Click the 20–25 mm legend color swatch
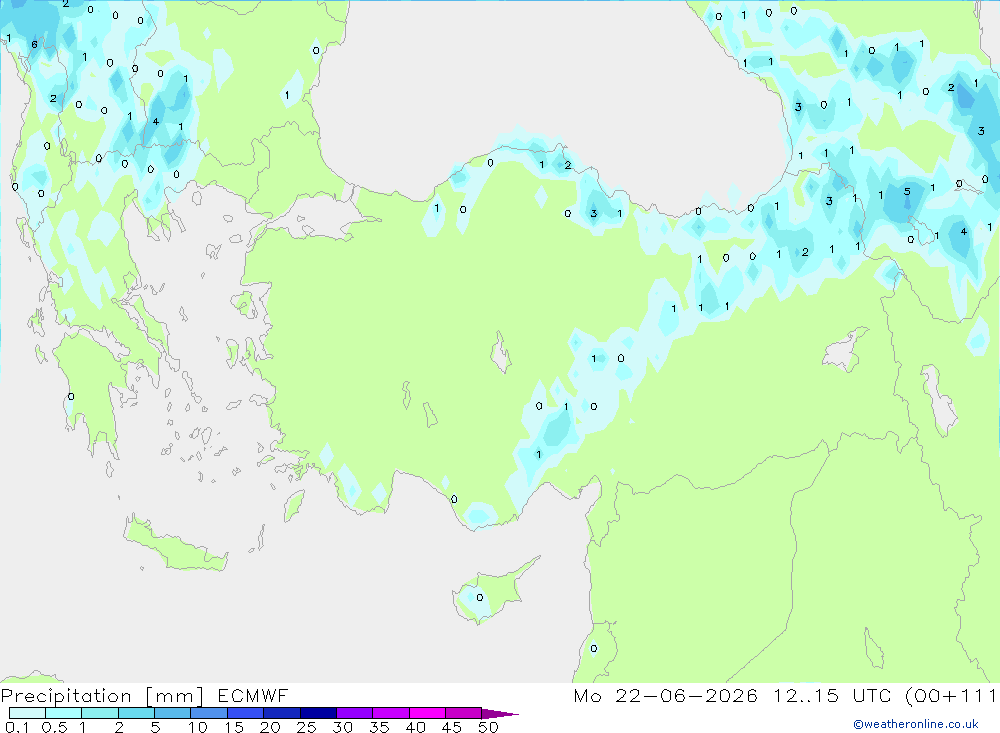1000x733 pixels. tap(282, 713)
